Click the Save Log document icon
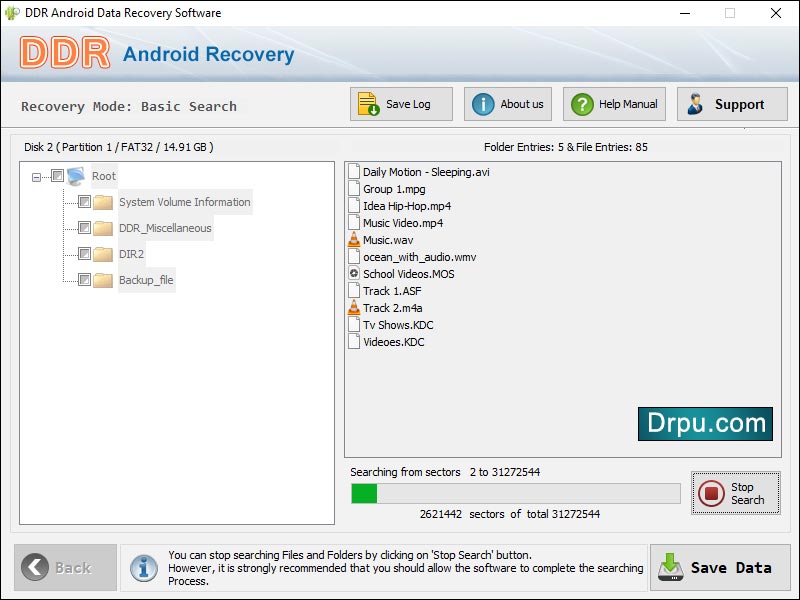 366,103
